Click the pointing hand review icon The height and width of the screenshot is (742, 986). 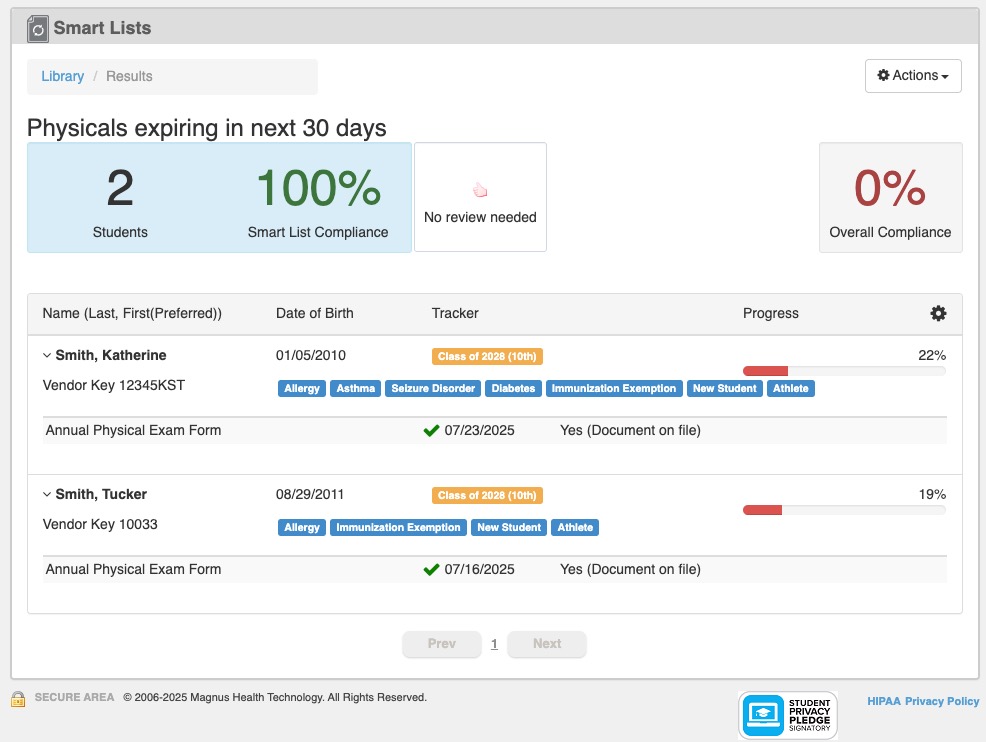(480, 189)
